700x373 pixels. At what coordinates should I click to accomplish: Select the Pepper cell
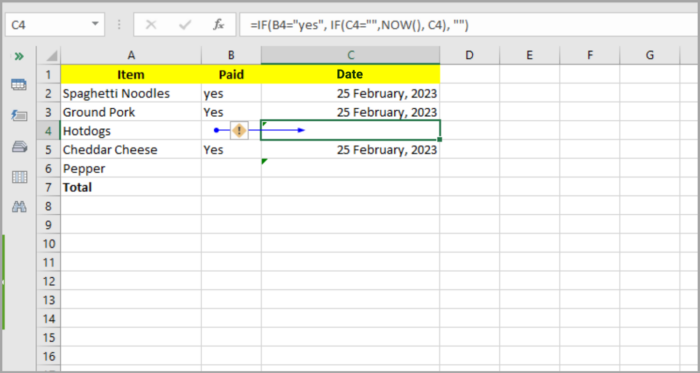tap(131, 169)
